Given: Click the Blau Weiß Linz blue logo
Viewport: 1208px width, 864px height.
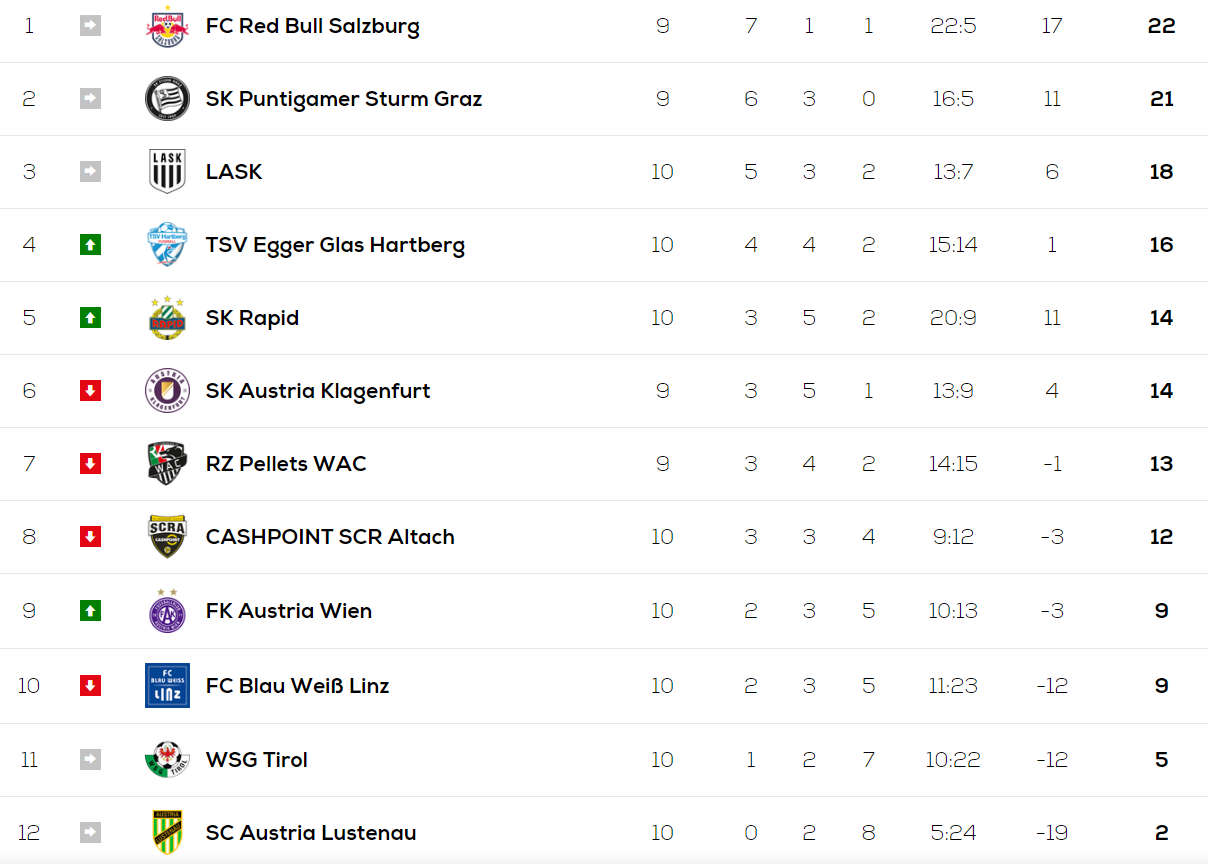Looking at the screenshot, I should tap(167, 686).
